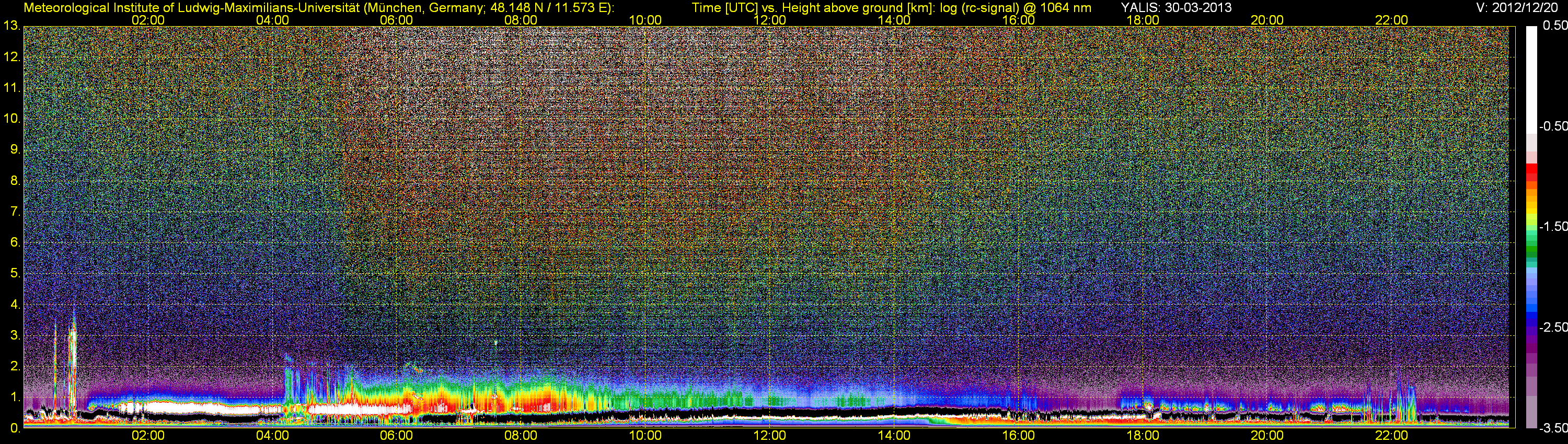The image size is (1568, 444).
Task: Click the 06:00 label on the bottom time axis
Action: tap(396, 436)
